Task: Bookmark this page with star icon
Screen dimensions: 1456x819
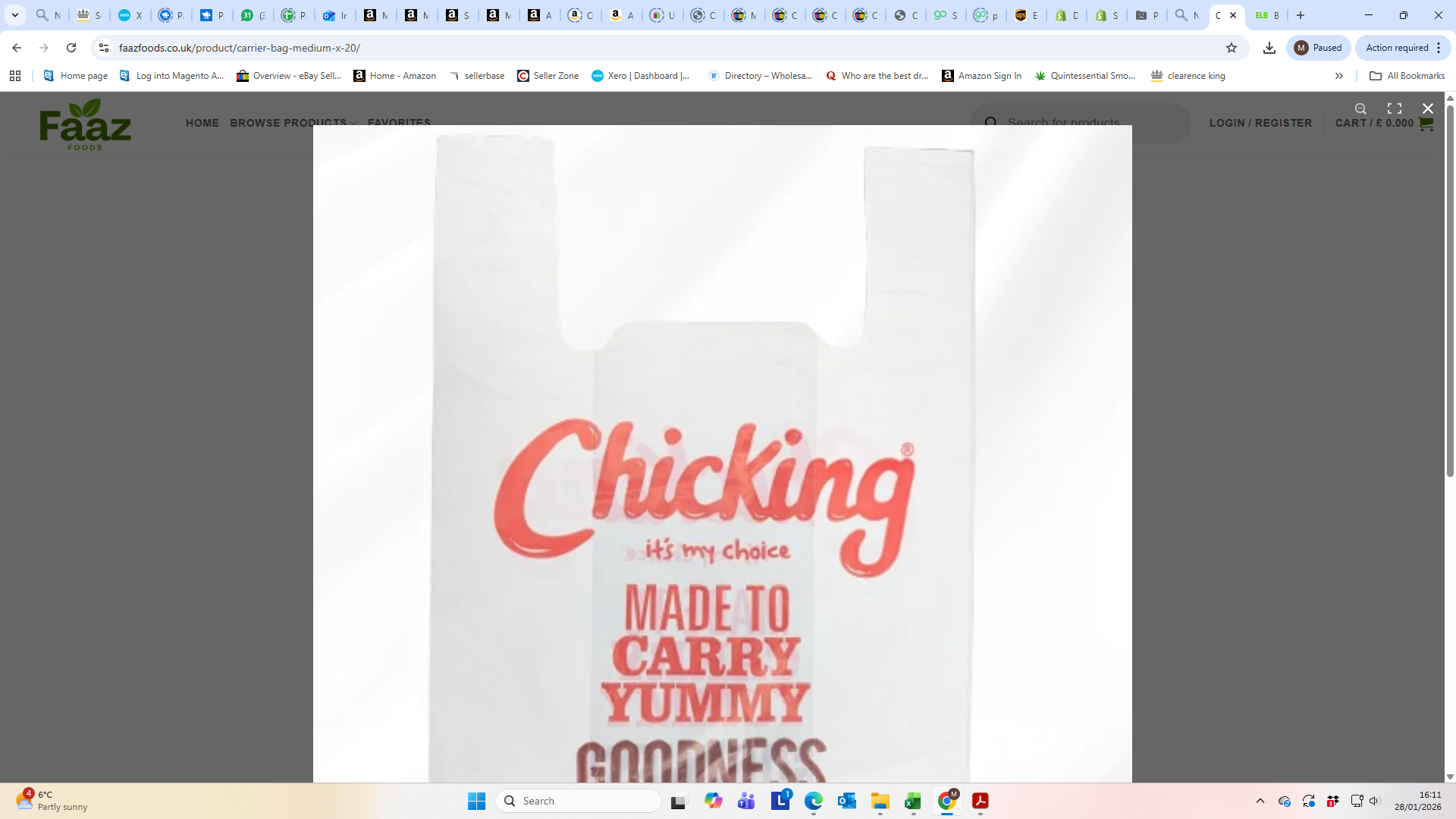Action: tap(1232, 48)
